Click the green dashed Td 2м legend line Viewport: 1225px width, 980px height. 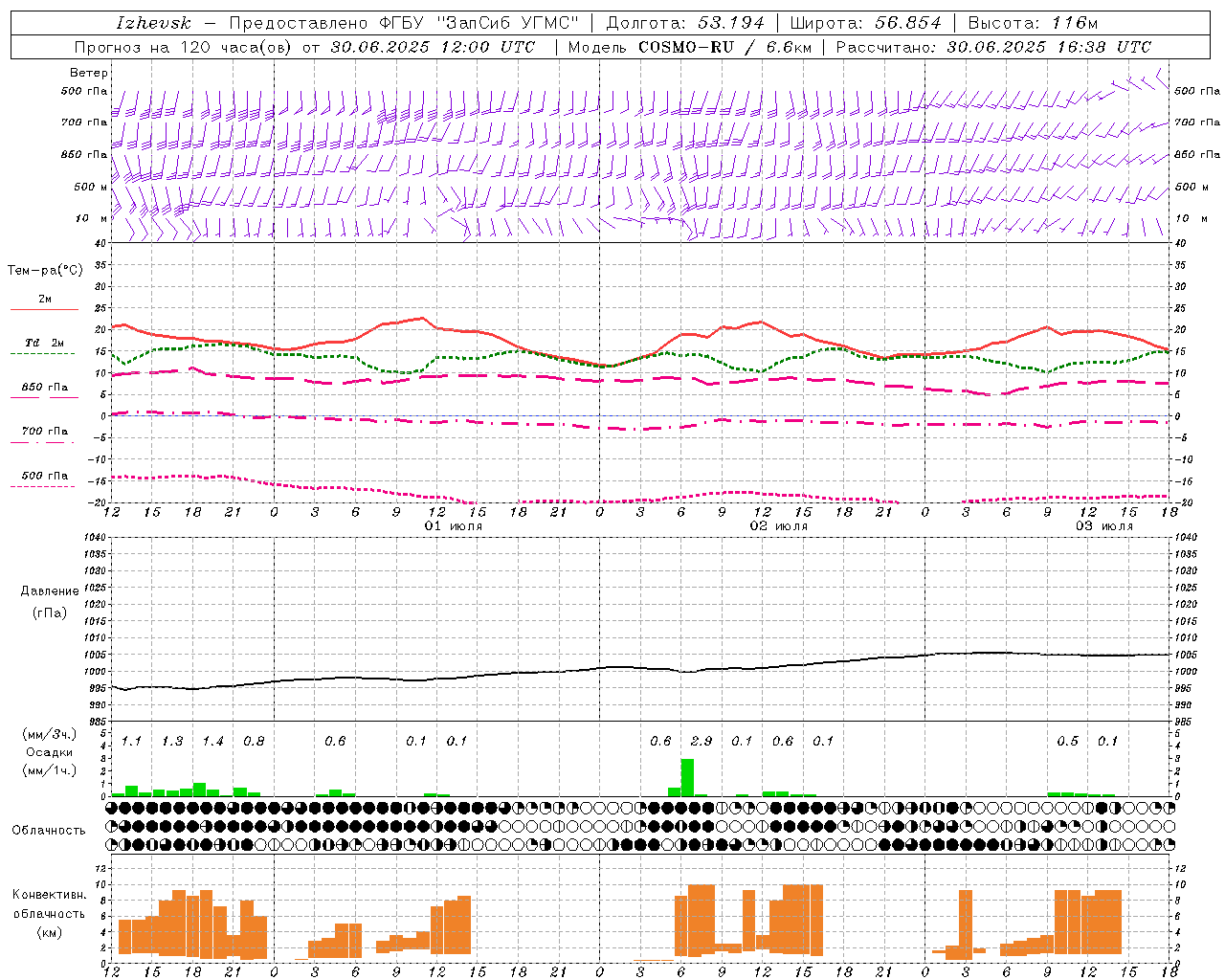tap(42, 353)
